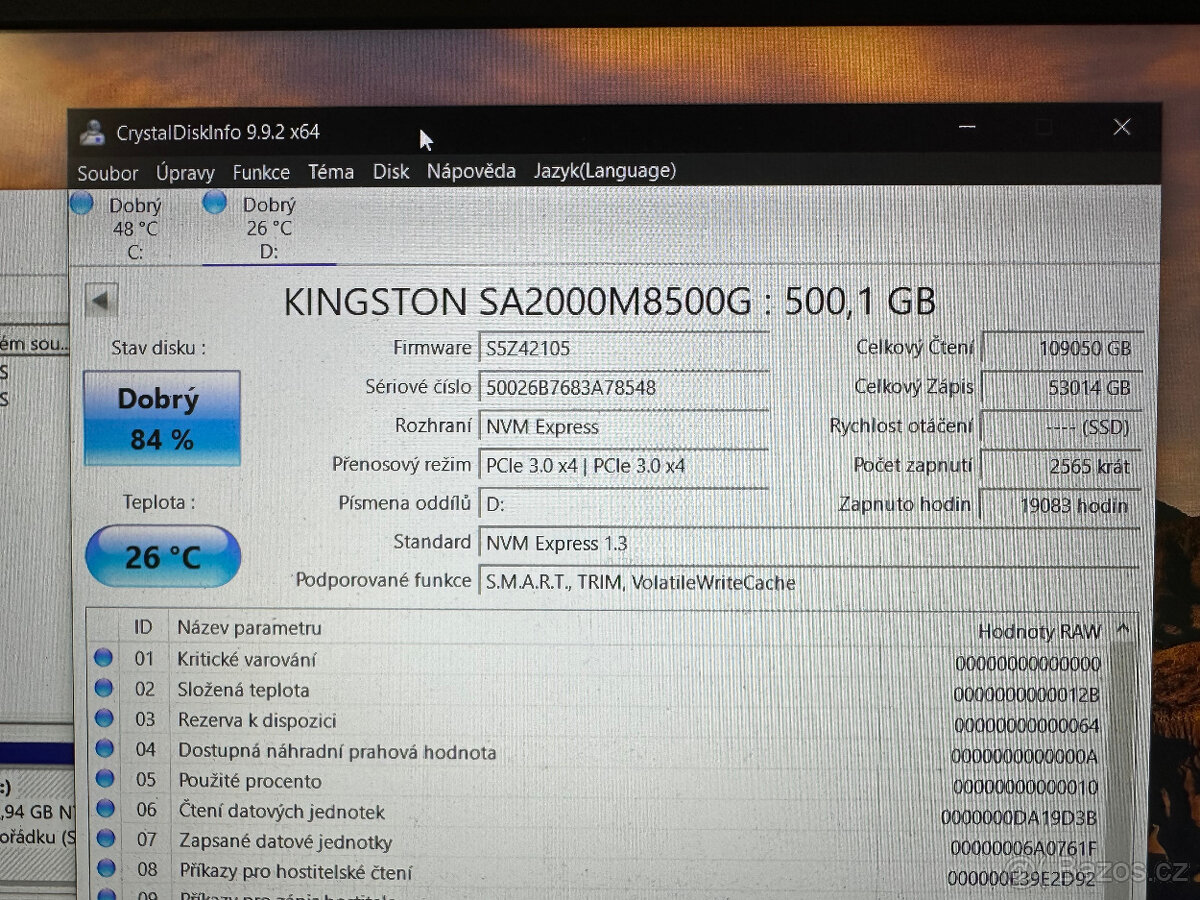Click the Název parametru column header
The height and width of the screenshot is (900, 1200).
pos(249,628)
